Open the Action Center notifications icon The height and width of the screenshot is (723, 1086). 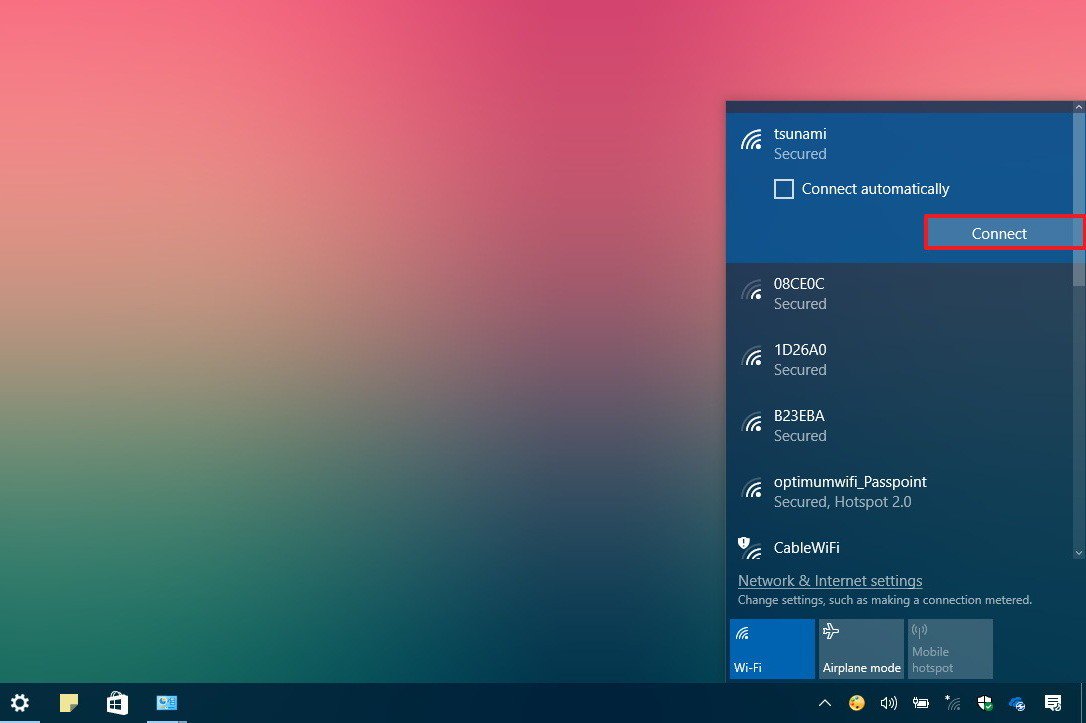tap(1052, 703)
